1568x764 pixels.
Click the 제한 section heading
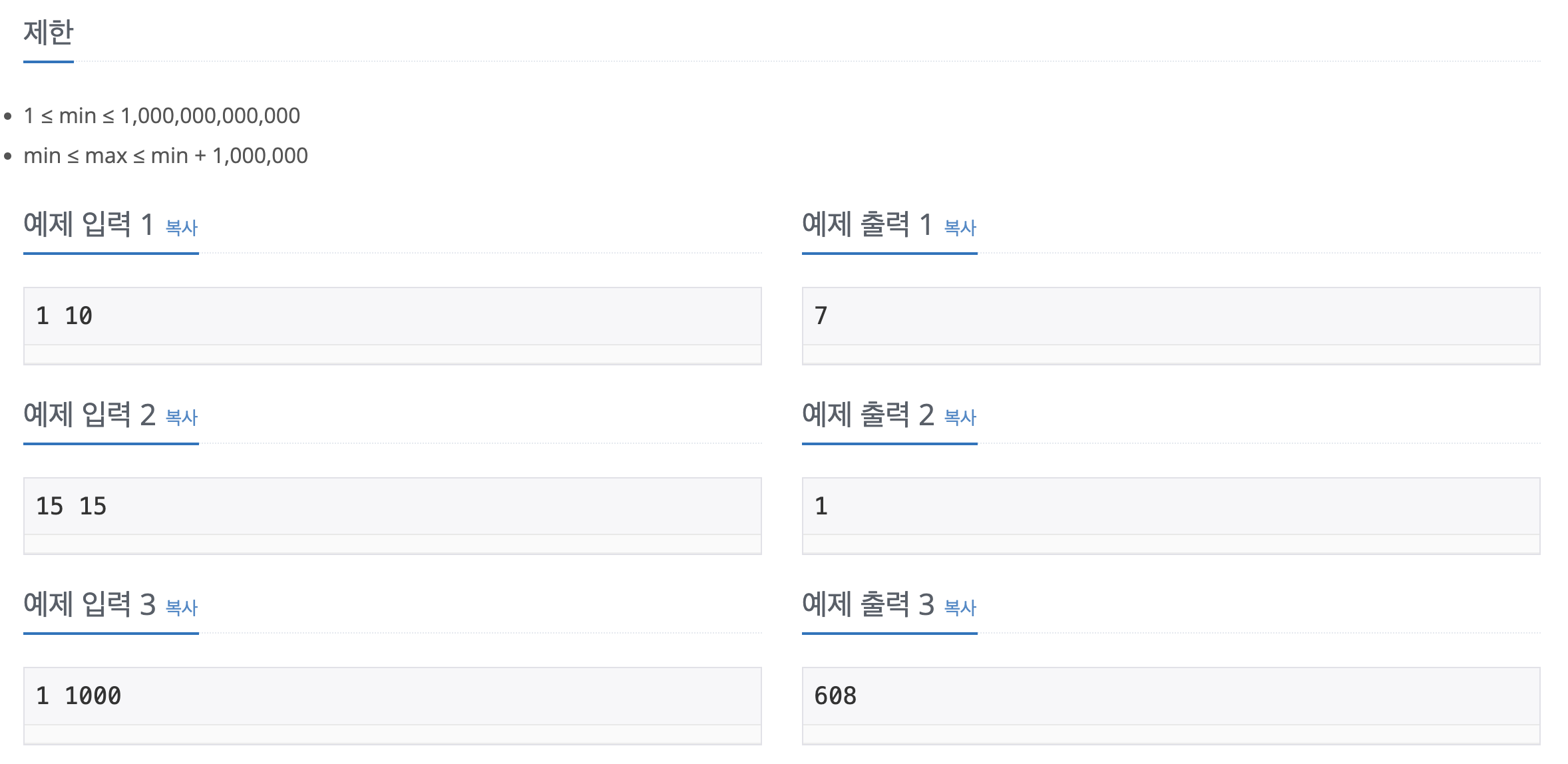(49, 33)
